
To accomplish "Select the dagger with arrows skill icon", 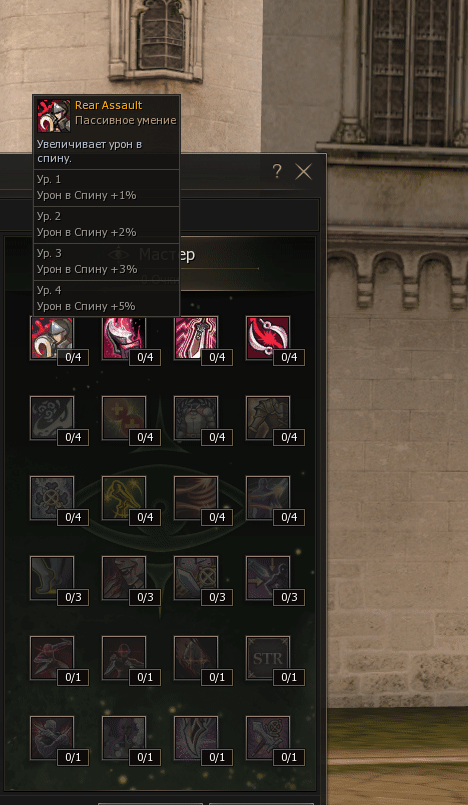I will (267, 578).
